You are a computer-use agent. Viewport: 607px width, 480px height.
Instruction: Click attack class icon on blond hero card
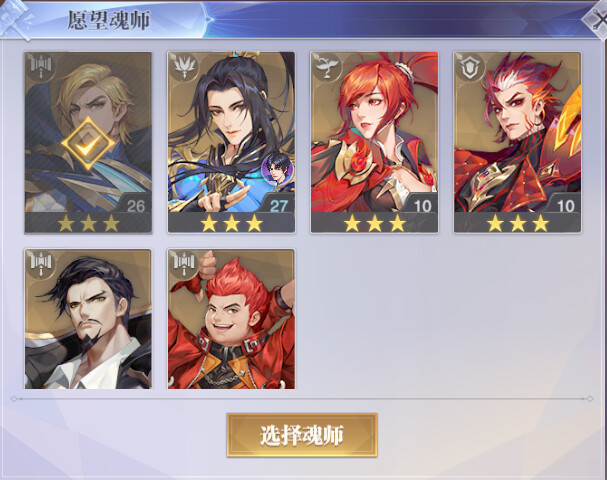41,67
